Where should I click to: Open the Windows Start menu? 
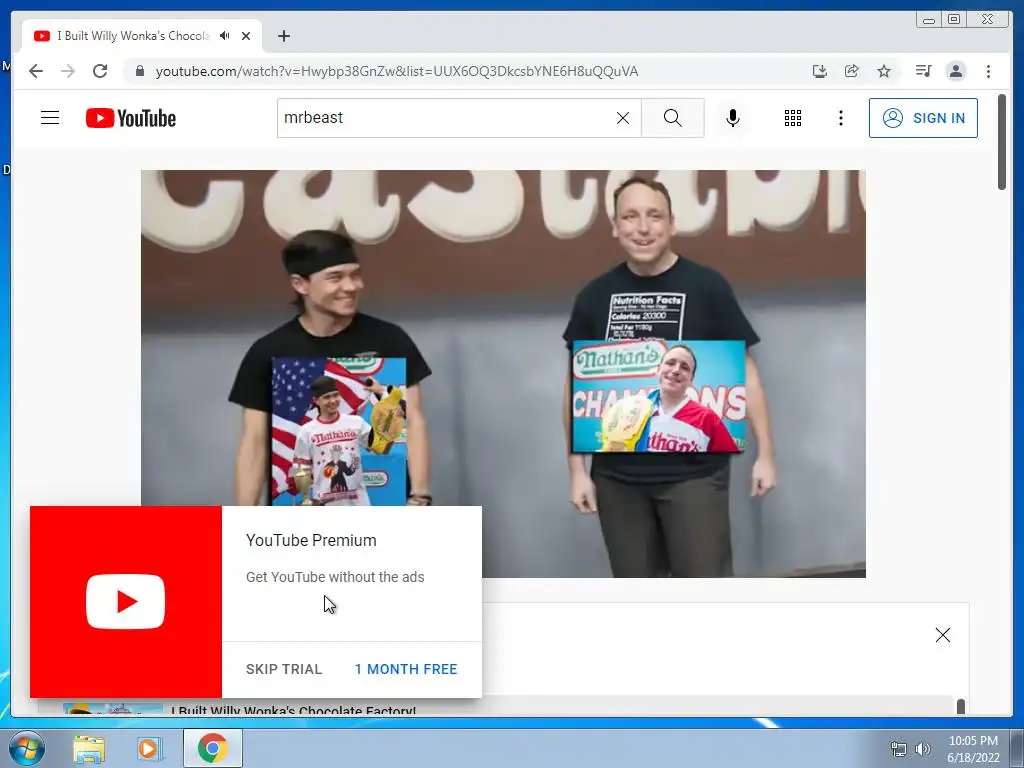(x=27, y=748)
